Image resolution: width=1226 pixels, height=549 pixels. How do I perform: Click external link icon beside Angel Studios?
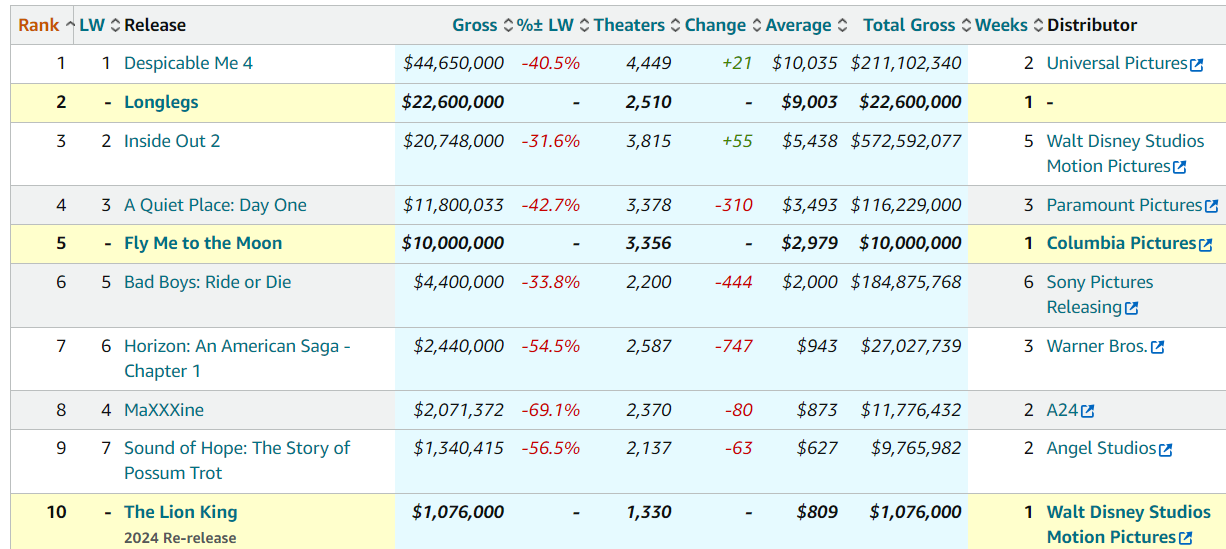click(x=1165, y=450)
